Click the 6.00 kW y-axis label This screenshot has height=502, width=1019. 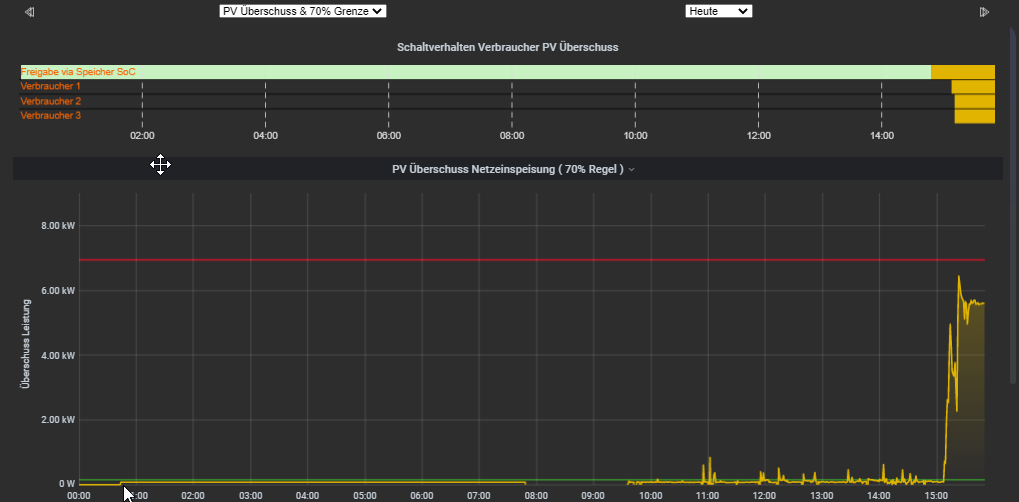[58, 290]
